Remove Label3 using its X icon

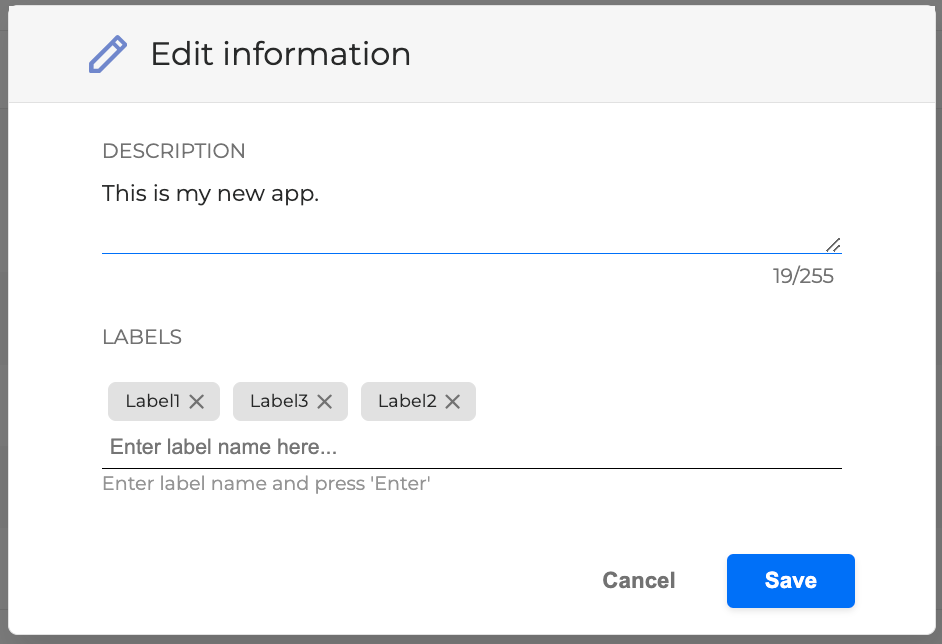(x=324, y=401)
